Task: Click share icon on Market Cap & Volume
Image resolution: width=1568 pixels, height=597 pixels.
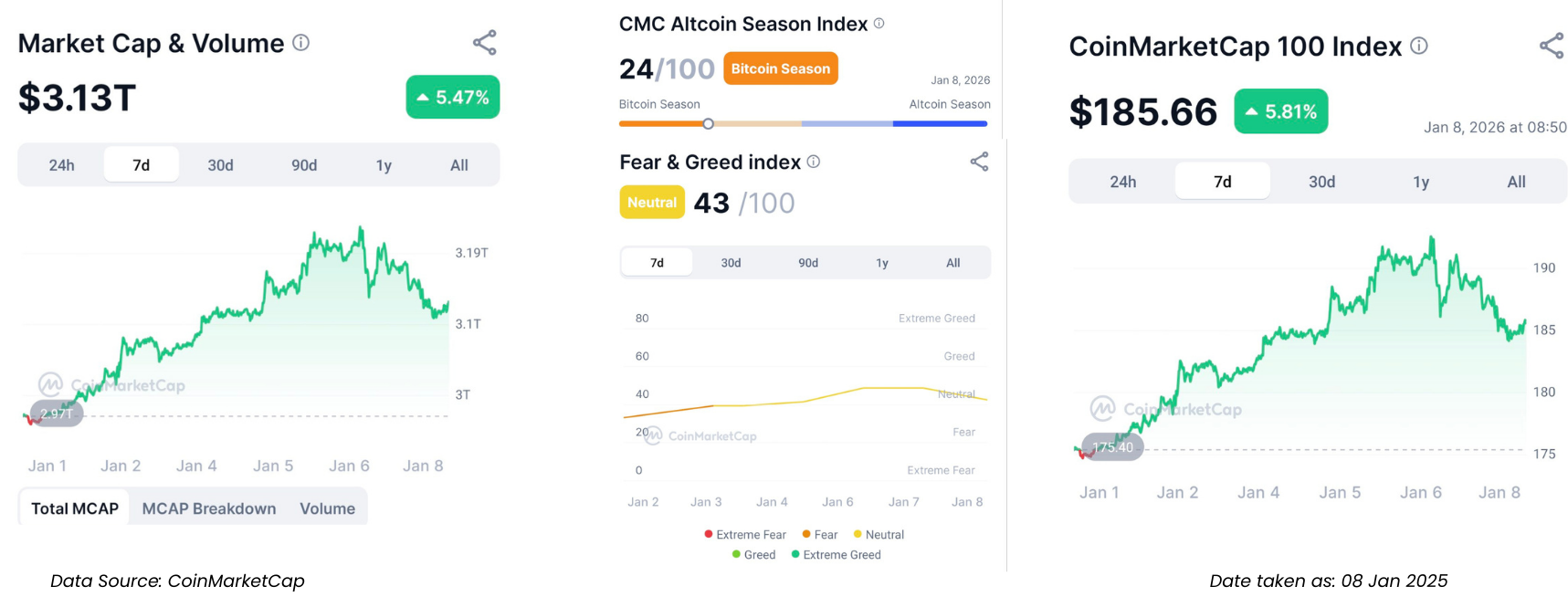Action: coord(484,43)
